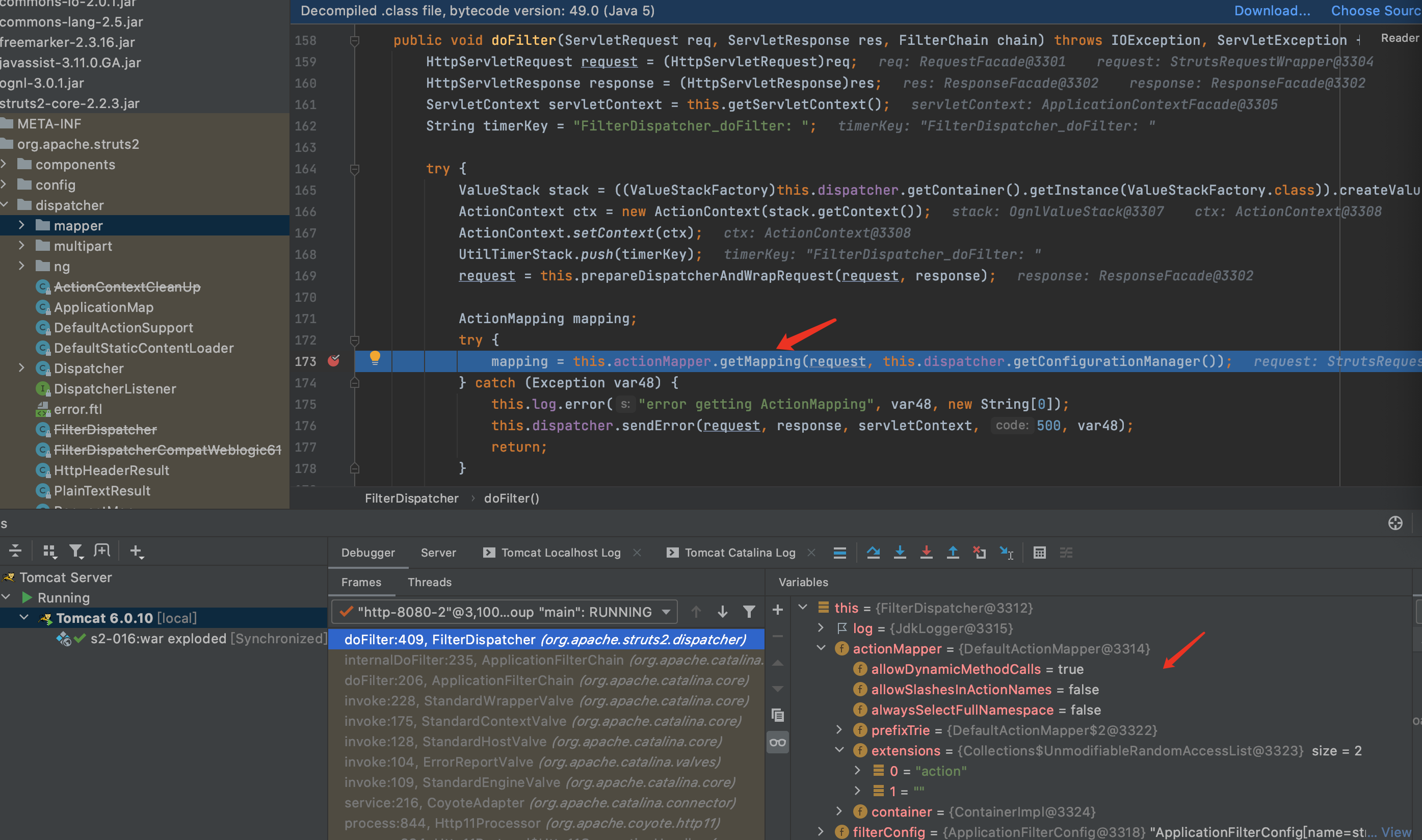This screenshot has width=1422, height=840.
Task: Select s2-016:war exploded deployment
Action: [x=191, y=639]
